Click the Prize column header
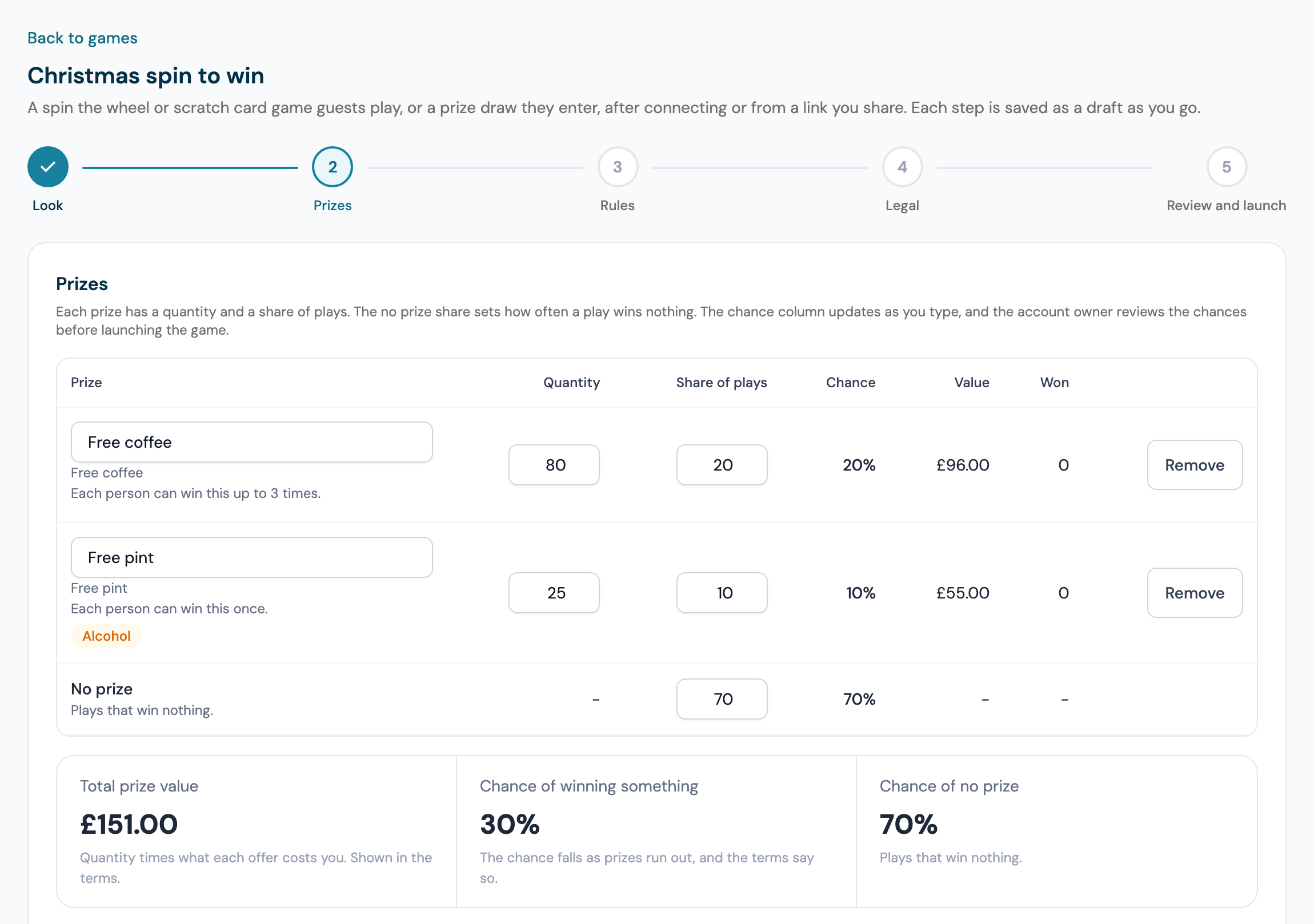 click(x=86, y=383)
